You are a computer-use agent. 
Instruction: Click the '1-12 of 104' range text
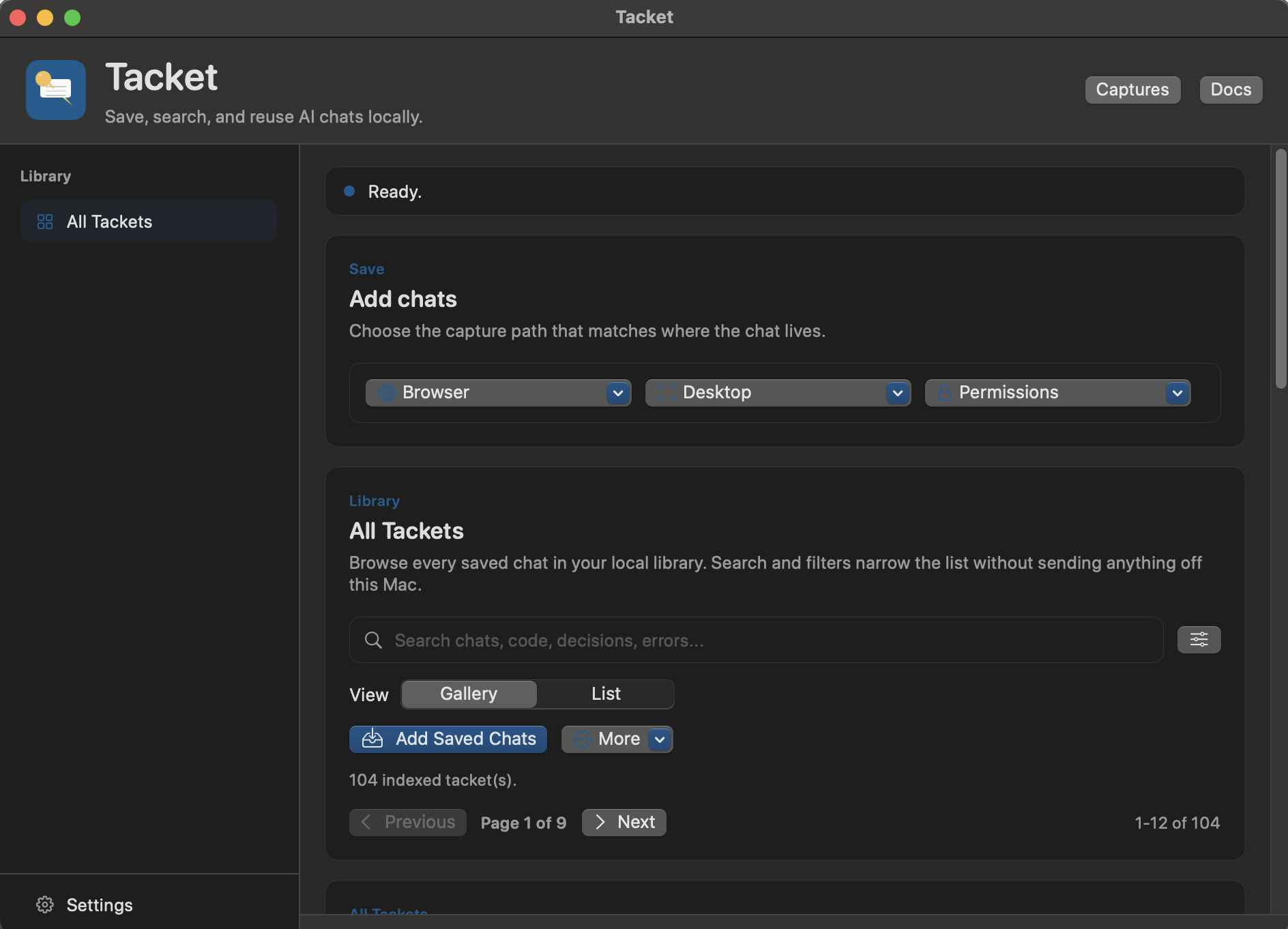1177,823
